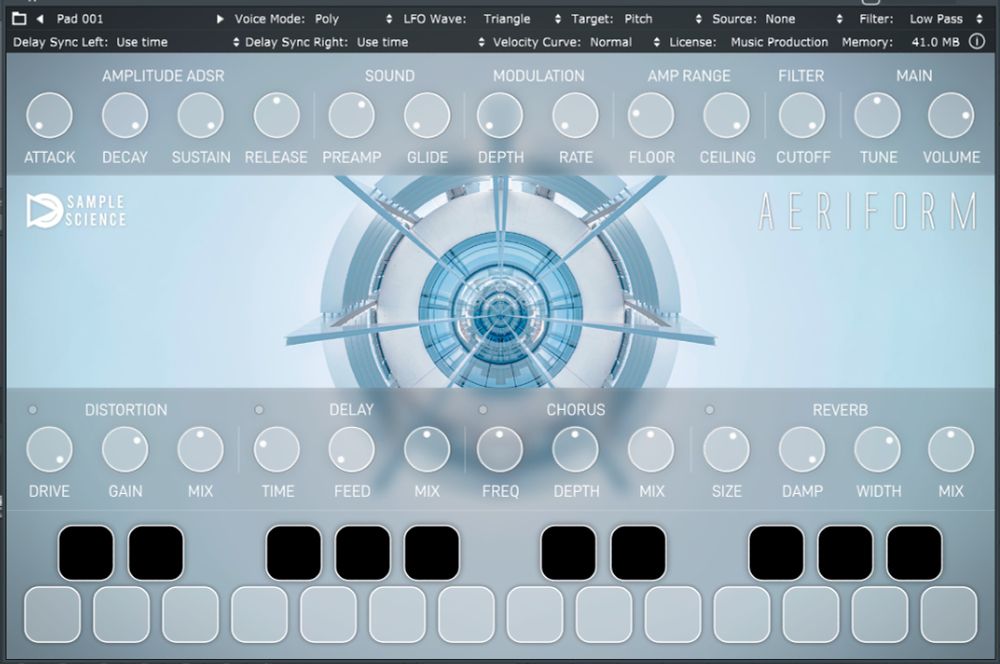Play the lower-octave D# black key
1000x664 pixels.
[156, 553]
